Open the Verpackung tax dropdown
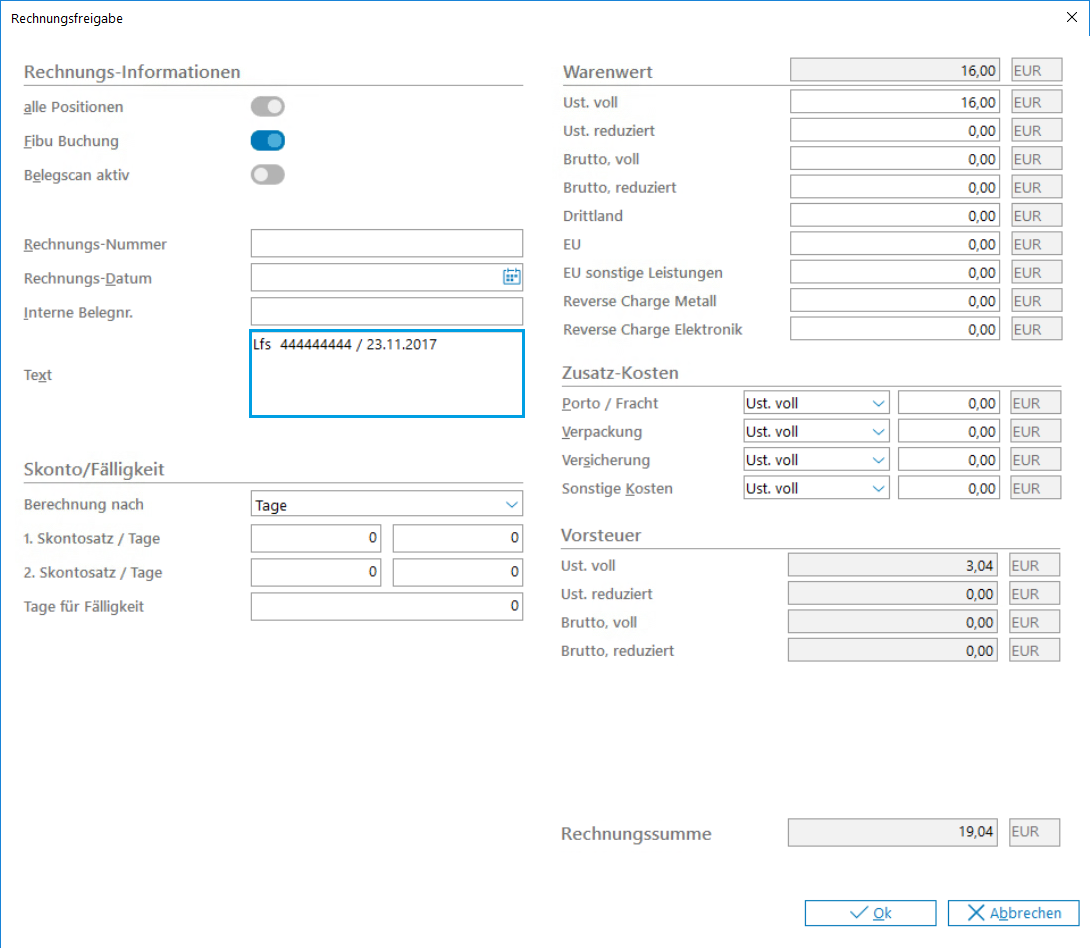The height and width of the screenshot is (948, 1090). (816, 432)
